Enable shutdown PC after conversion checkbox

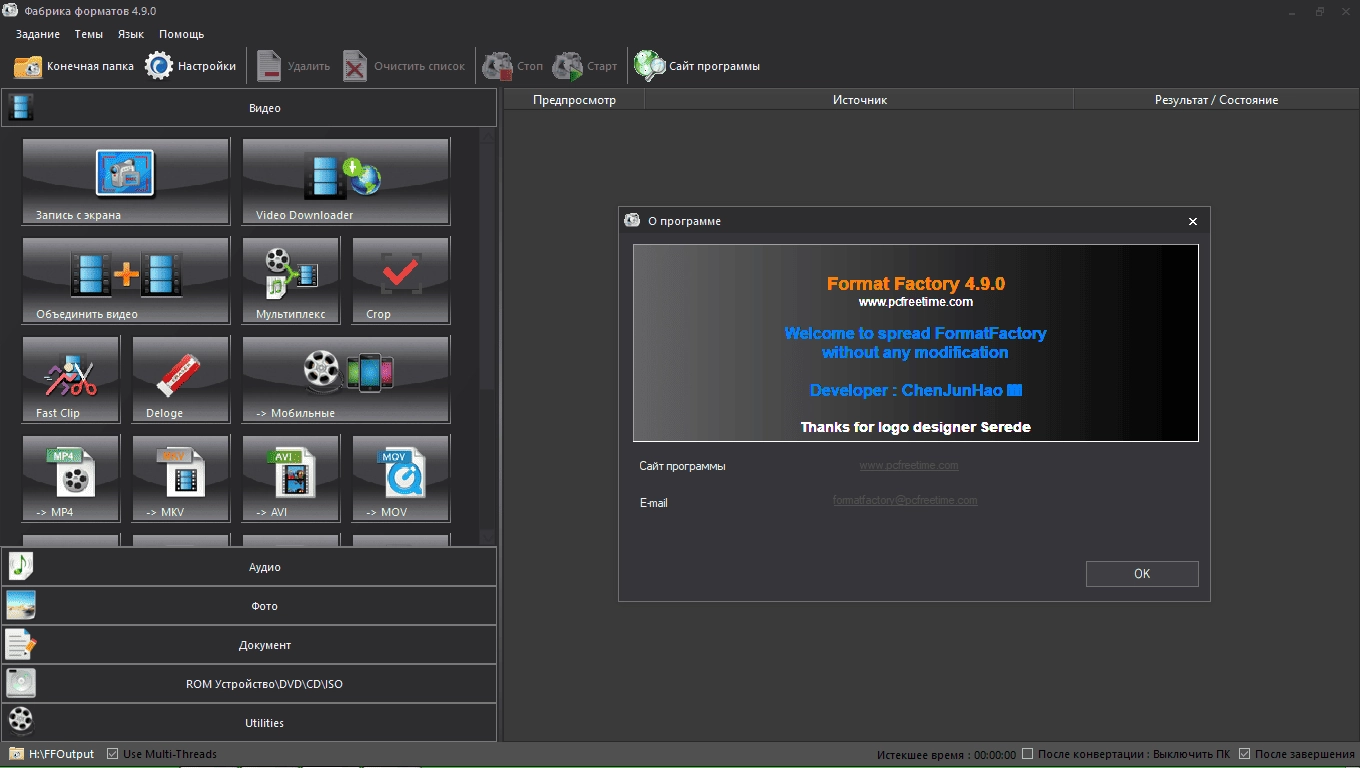(x=1028, y=754)
